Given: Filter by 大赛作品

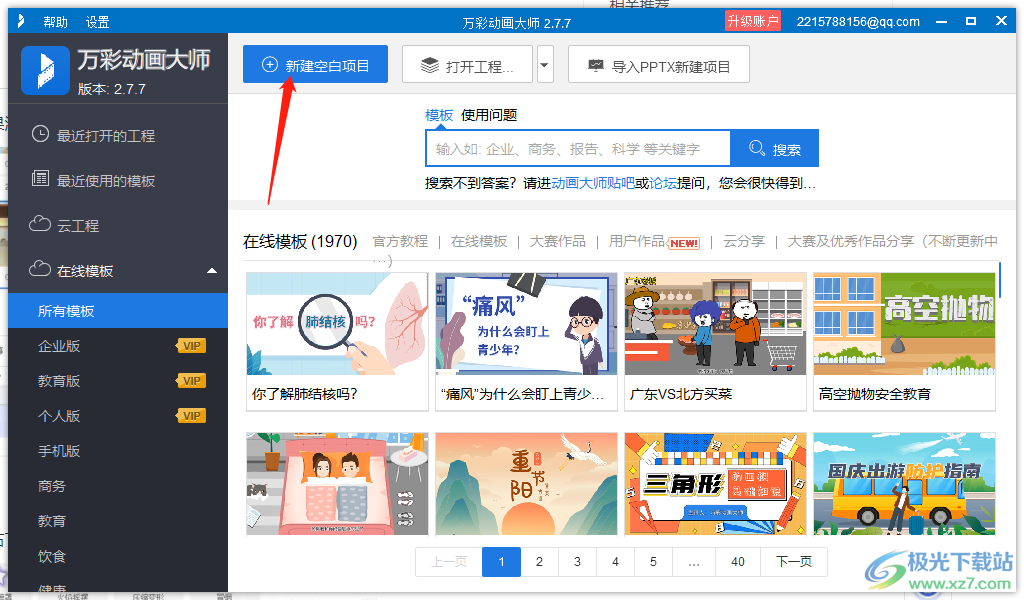Looking at the screenshot, I should pyautogui.click(x=558, y=242).
